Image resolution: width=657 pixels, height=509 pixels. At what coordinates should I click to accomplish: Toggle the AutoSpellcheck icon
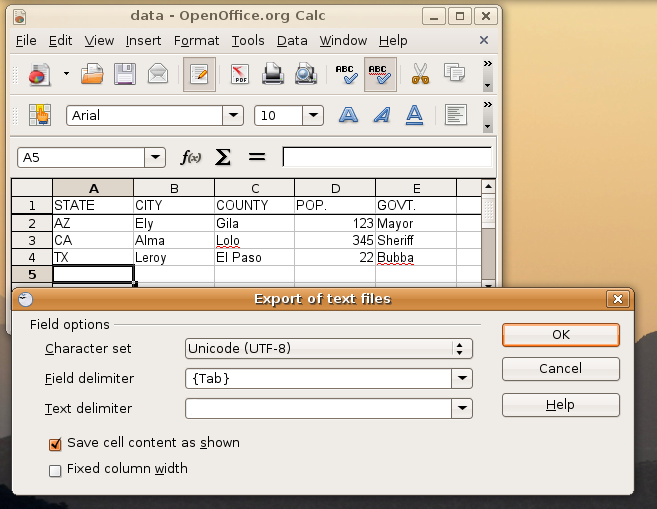point(379,74)
